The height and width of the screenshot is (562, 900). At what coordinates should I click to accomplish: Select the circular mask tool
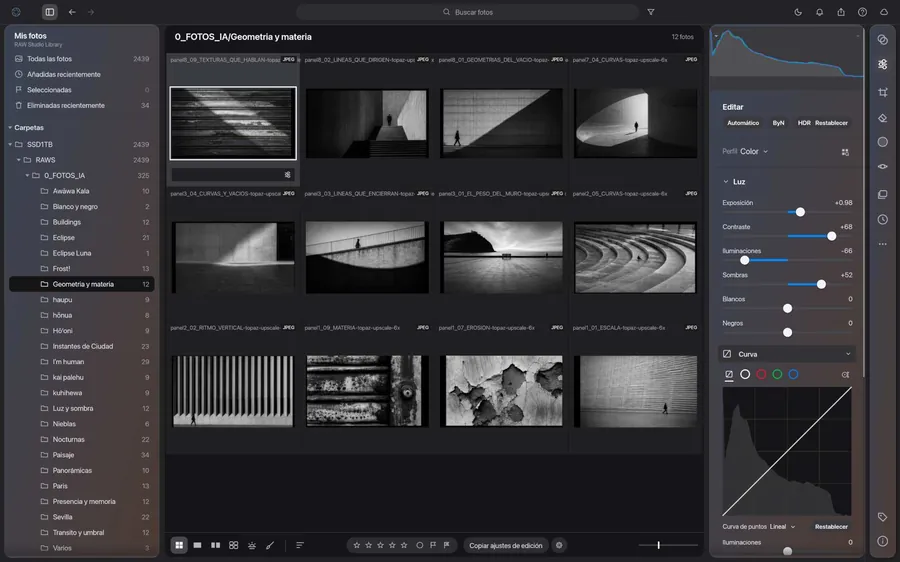coord(883,142)
